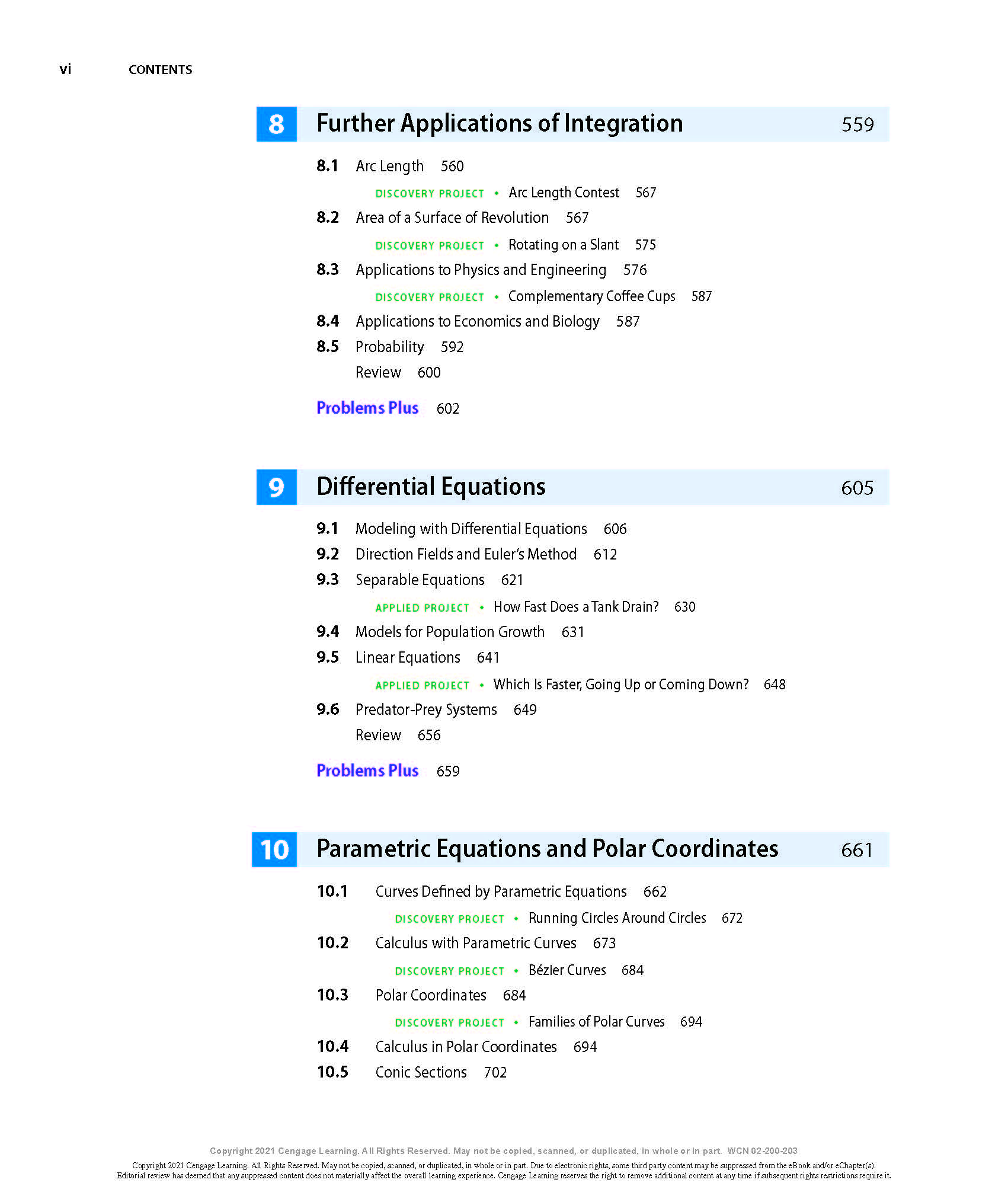Open Predator-Prey Systems section
Image resolution: width=1008 pixels, height=1186 pixels.
tap(426, 710)
